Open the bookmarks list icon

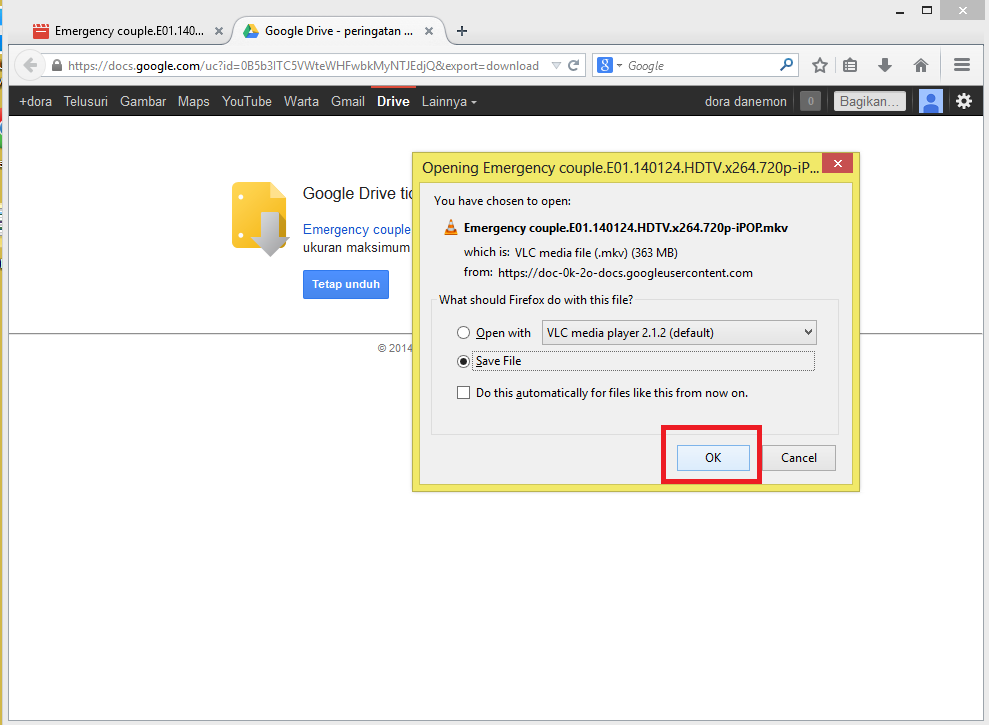coord(850,65)
